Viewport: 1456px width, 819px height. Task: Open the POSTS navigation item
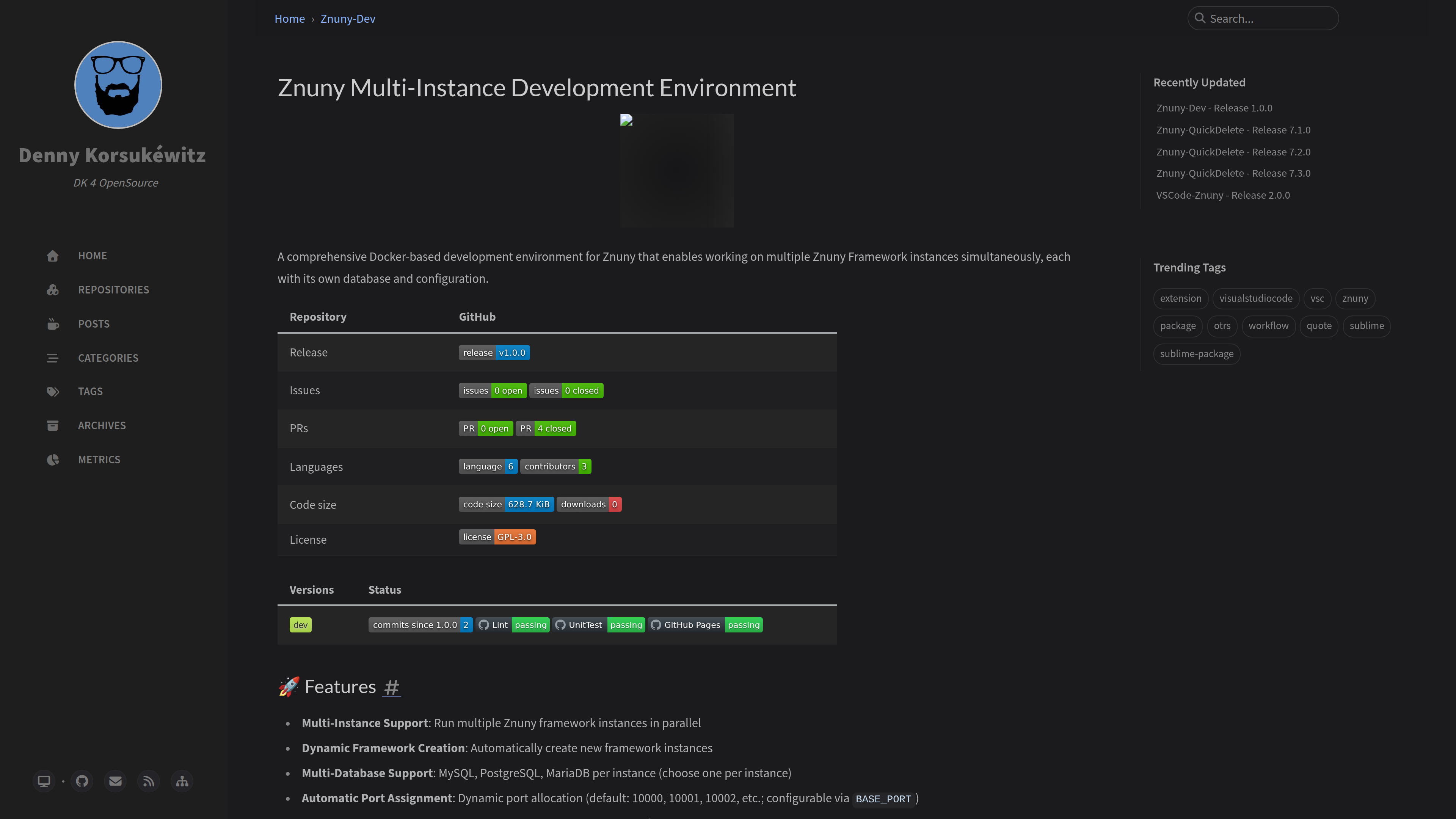[94, 324]
